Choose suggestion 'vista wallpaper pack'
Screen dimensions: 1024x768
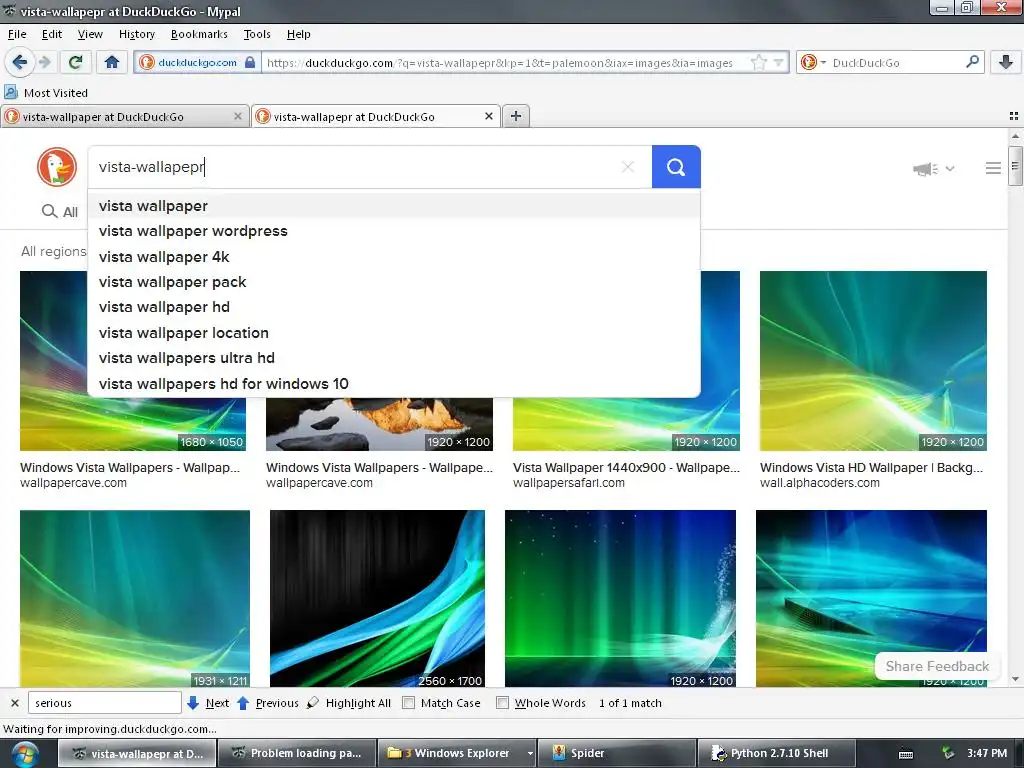tap(394, 282)
